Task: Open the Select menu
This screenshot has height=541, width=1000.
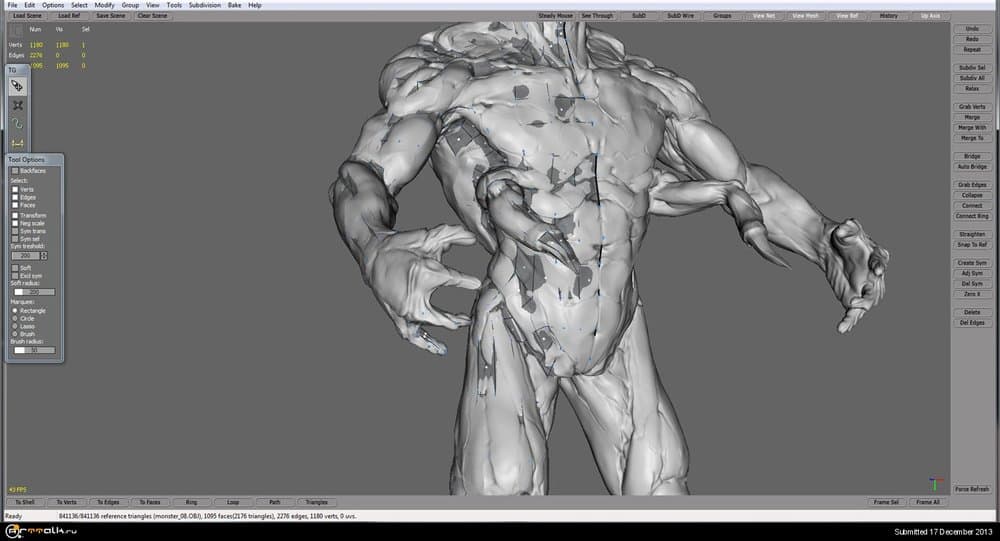Action: pos(79,5)
